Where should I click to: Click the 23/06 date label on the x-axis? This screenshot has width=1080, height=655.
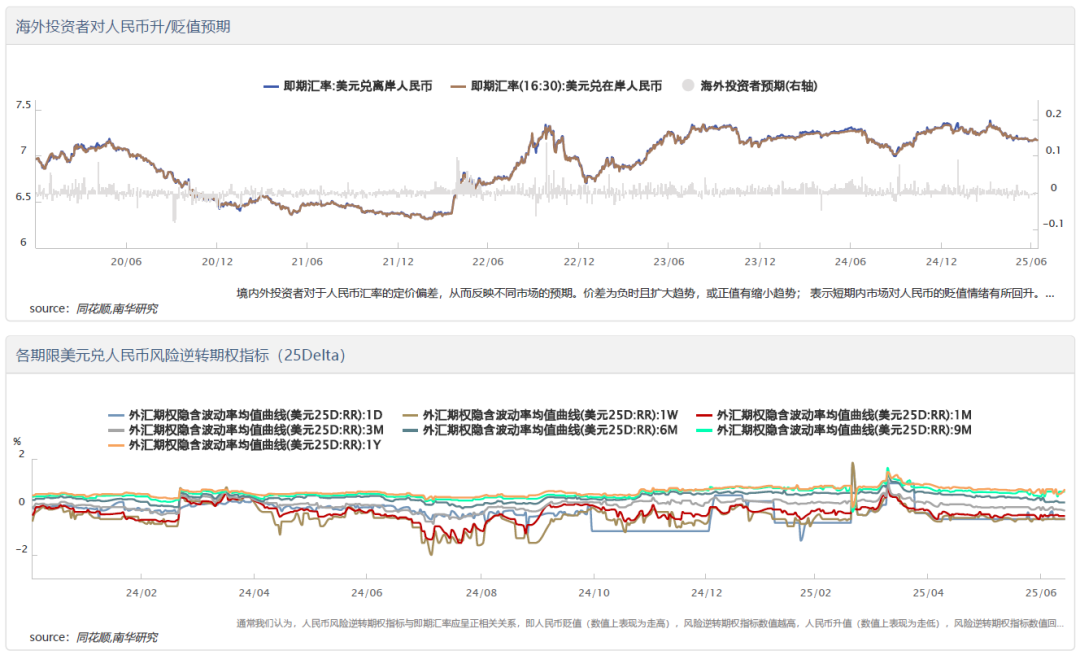coord(669,262)
